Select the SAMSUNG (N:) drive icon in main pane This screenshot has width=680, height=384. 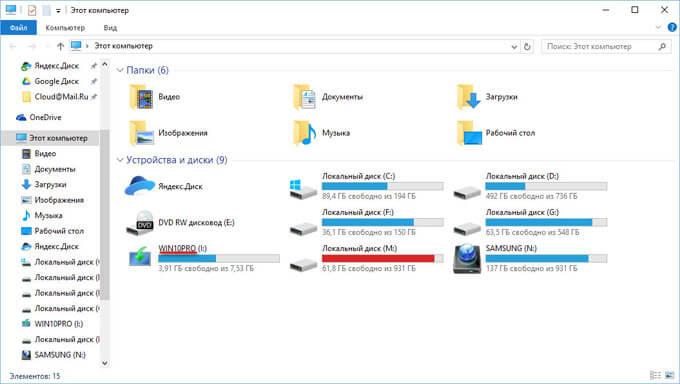(467, 259)
